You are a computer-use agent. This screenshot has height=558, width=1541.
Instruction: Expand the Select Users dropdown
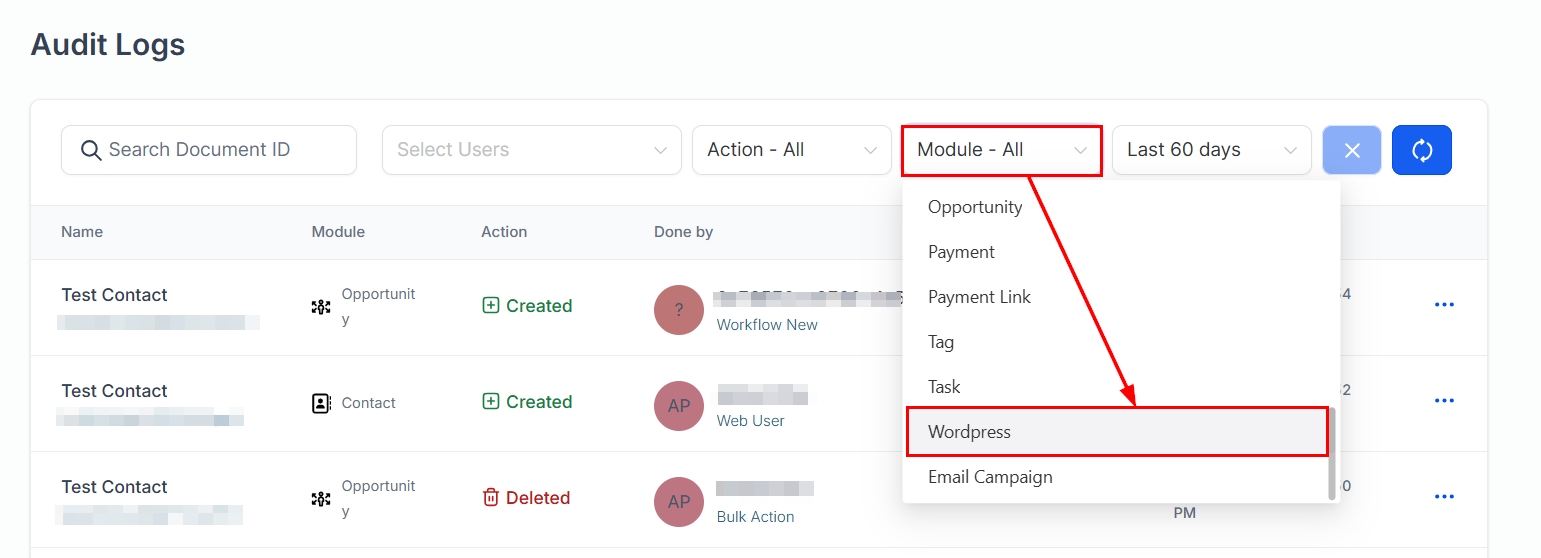coord(531,150)
